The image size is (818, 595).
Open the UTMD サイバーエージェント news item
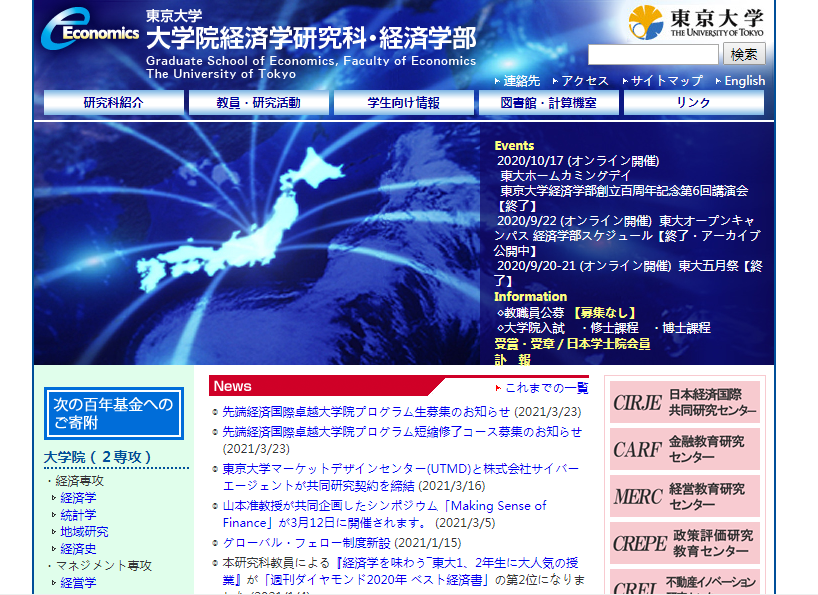401,477
